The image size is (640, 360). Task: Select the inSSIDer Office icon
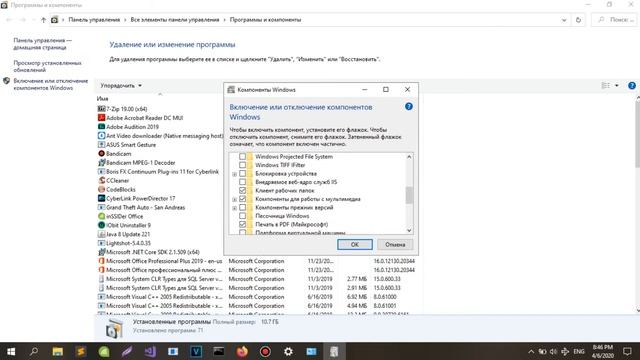coord(101,216)
